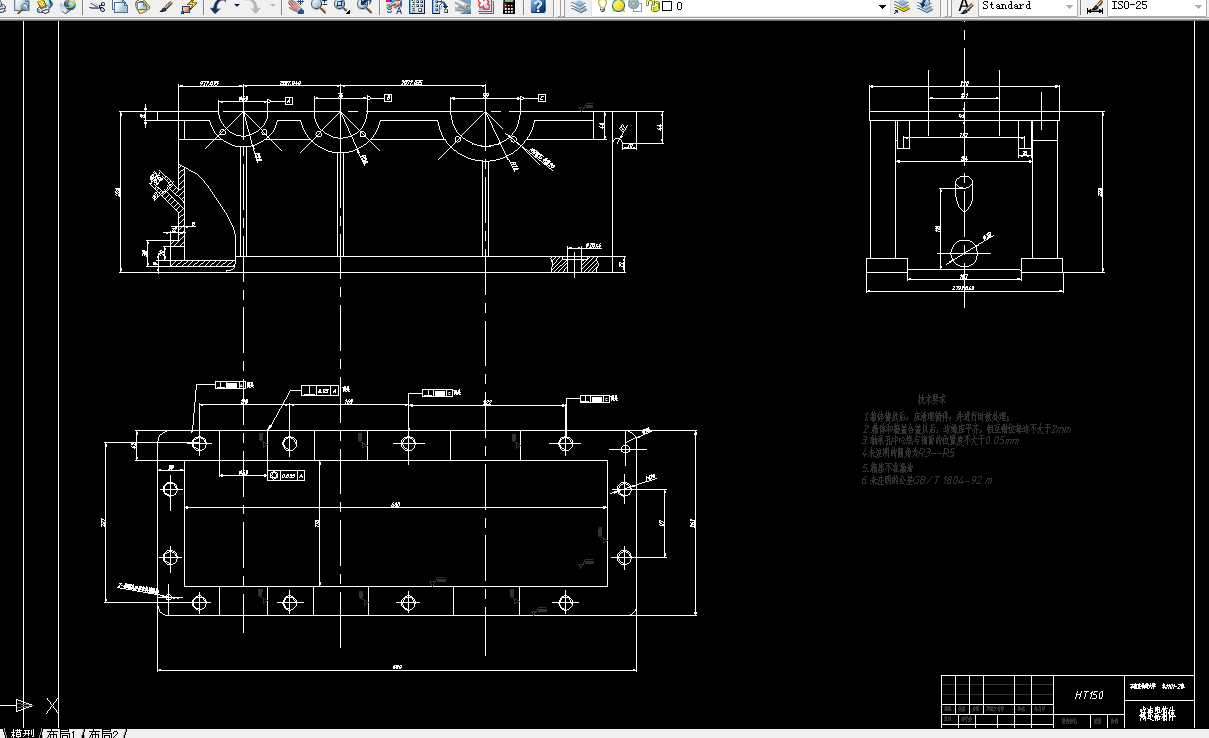Expand the redo history dropdown arrow

(272, 6)
